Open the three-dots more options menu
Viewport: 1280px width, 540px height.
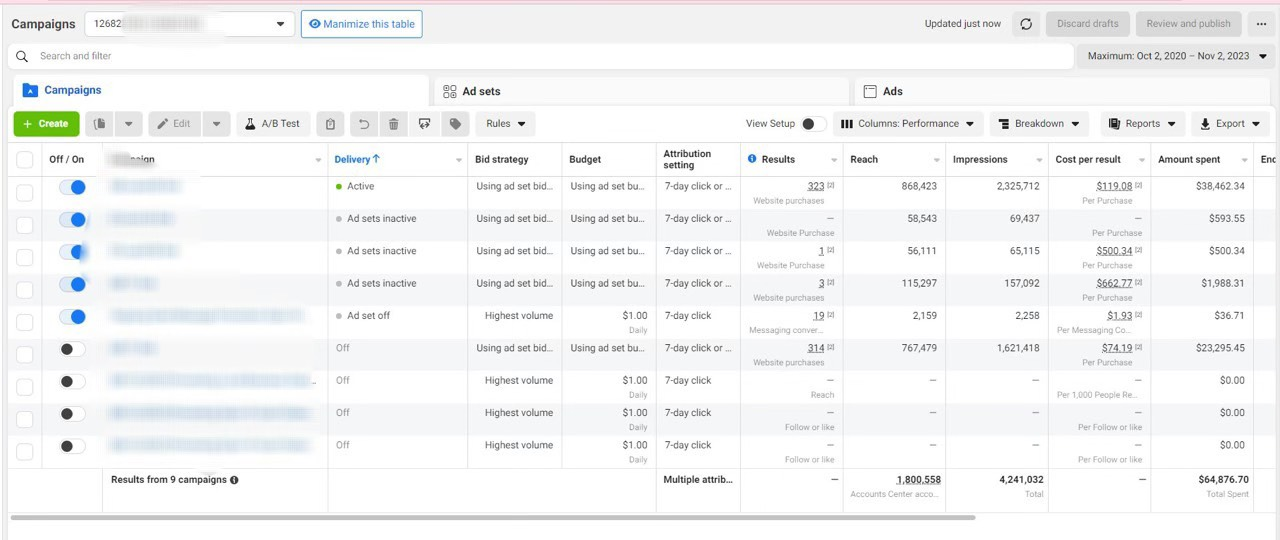[x=1262, y=24]
